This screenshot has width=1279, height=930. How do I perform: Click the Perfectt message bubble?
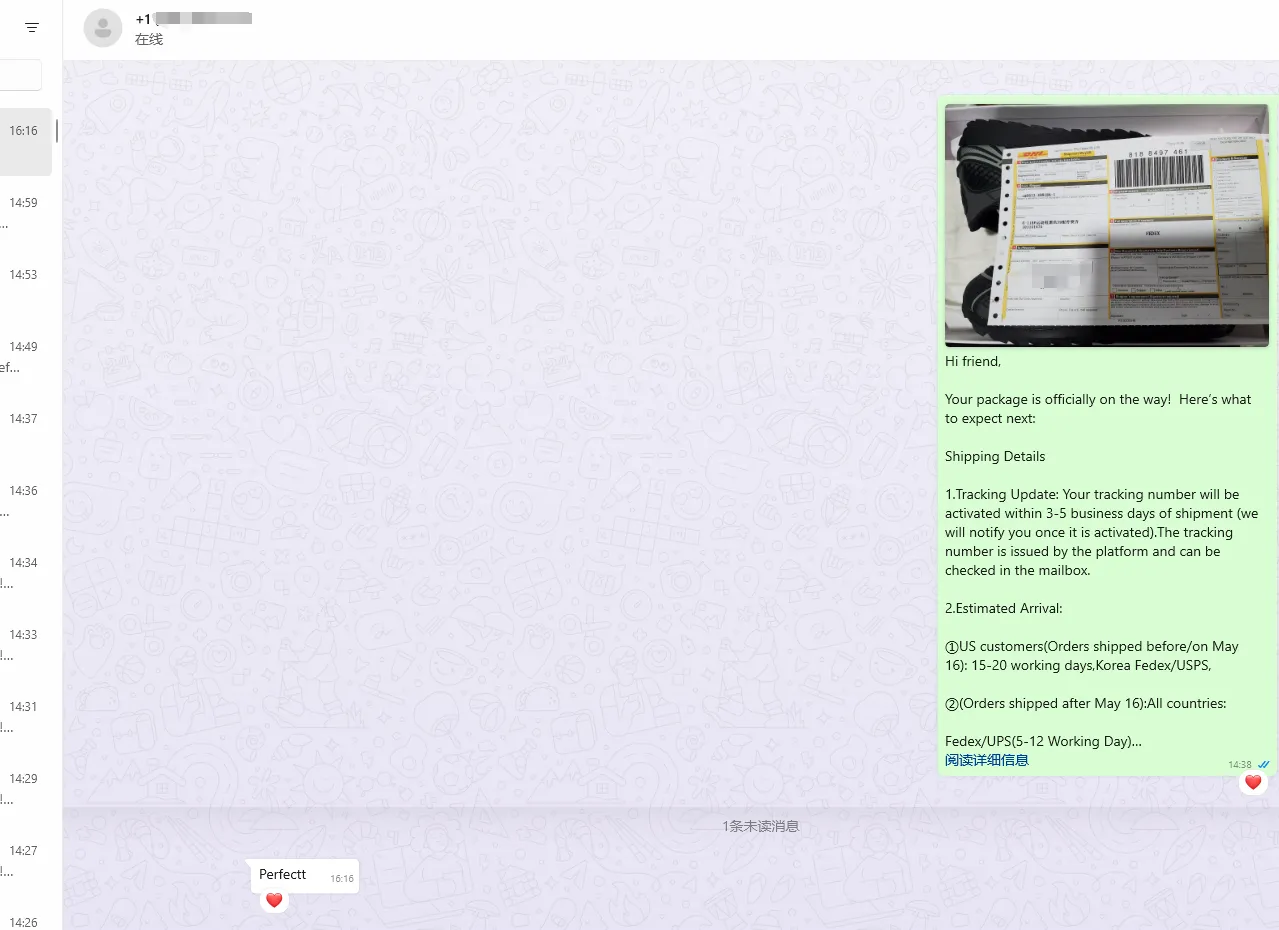click(x=304, y=876)
